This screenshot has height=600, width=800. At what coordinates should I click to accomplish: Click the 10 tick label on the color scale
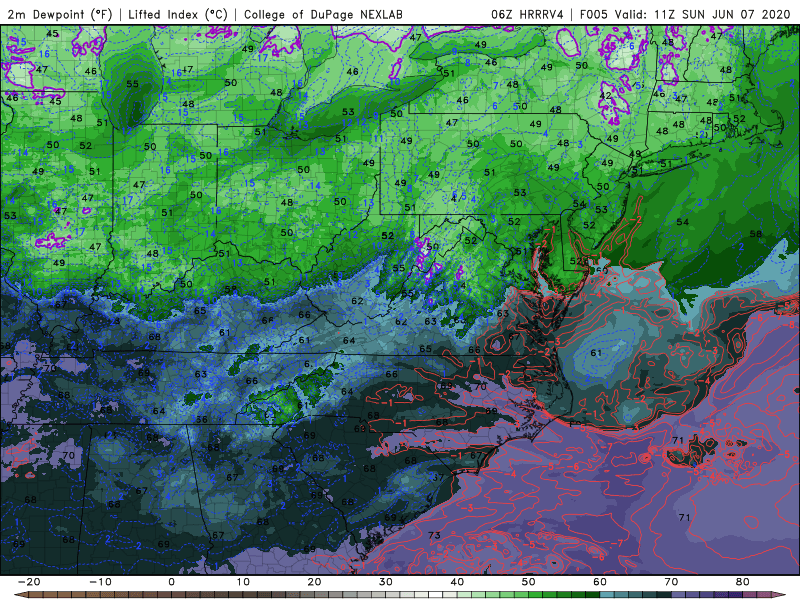[x=243, y=582]
